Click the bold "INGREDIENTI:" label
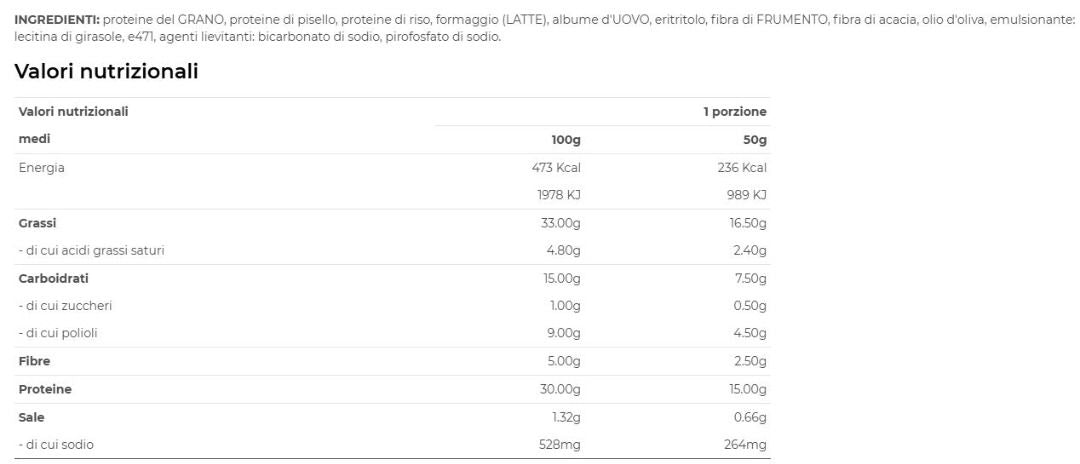 pyautogui.click(x=56, y=20)
